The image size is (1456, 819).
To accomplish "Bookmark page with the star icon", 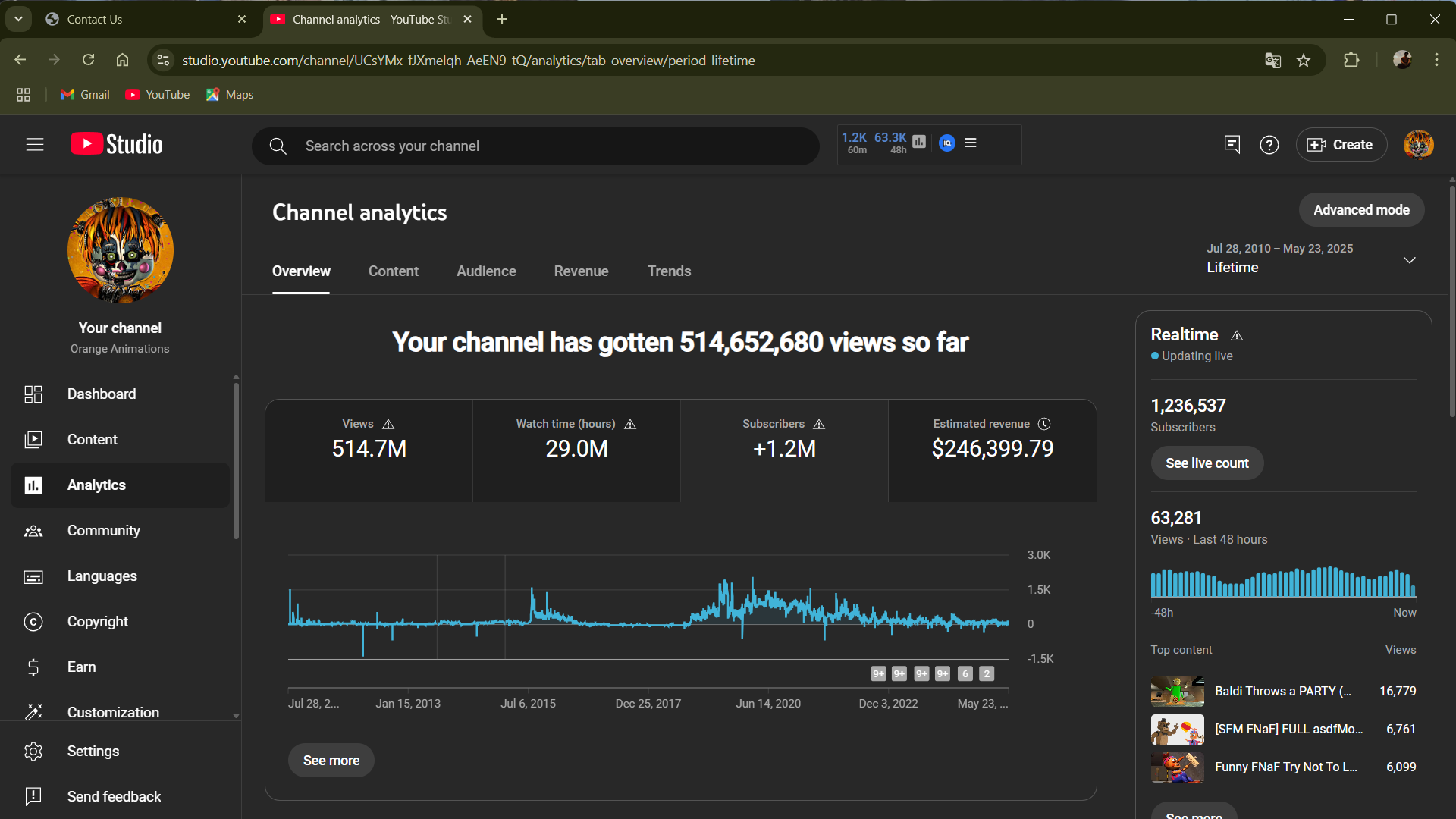I will click(x=1304, y=61).
